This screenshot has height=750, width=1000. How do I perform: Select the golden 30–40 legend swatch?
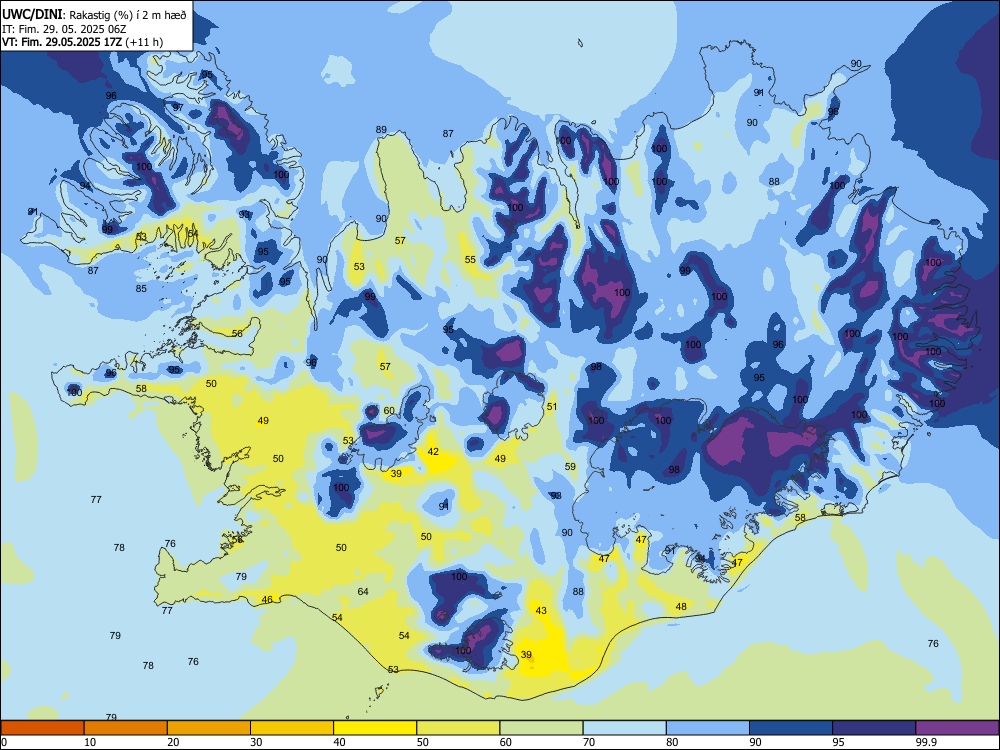click(292, 728)
